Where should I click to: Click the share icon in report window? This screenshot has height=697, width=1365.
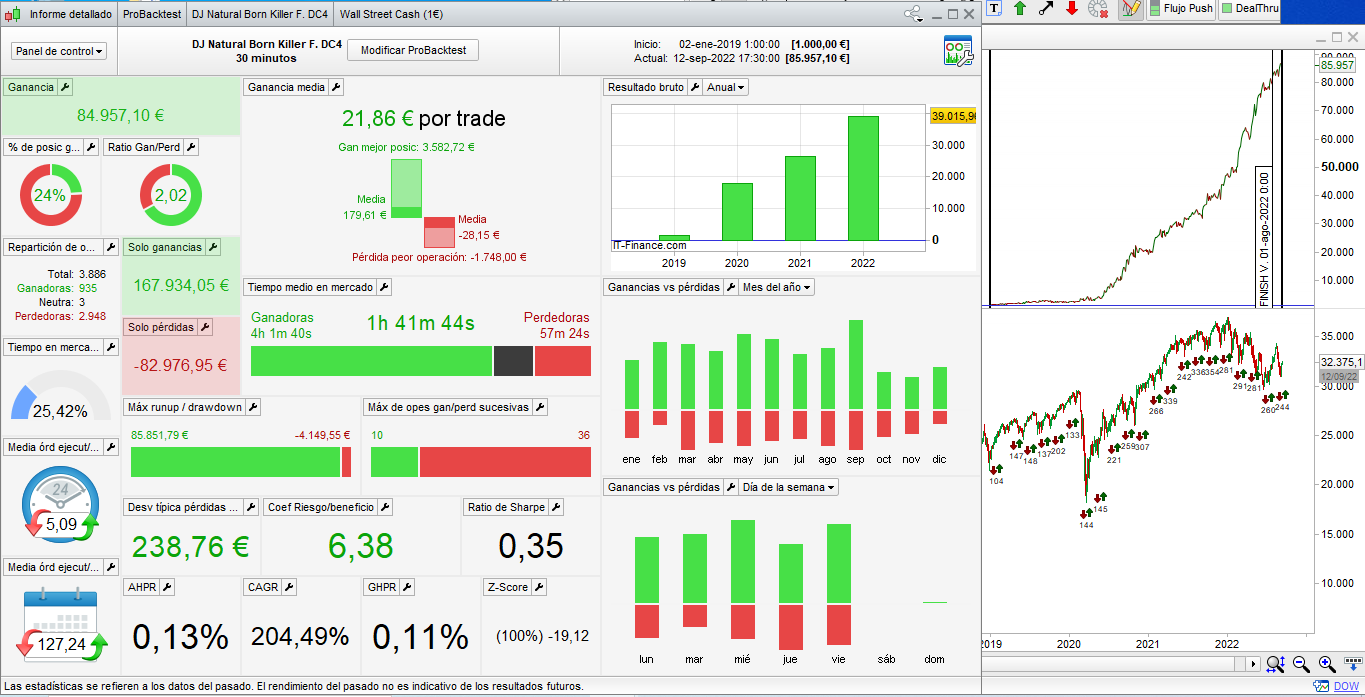[x=913, y=14]
